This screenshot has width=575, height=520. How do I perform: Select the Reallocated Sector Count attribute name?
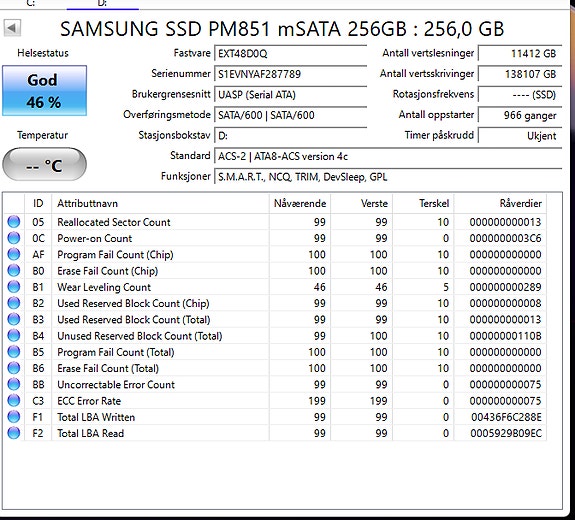point(114,222)
